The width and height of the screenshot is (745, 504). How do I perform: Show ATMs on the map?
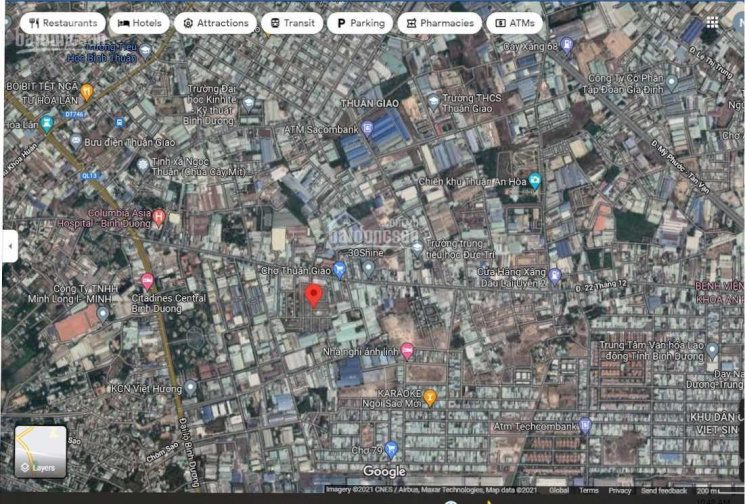pyautogui.click(x=514, y=23)
